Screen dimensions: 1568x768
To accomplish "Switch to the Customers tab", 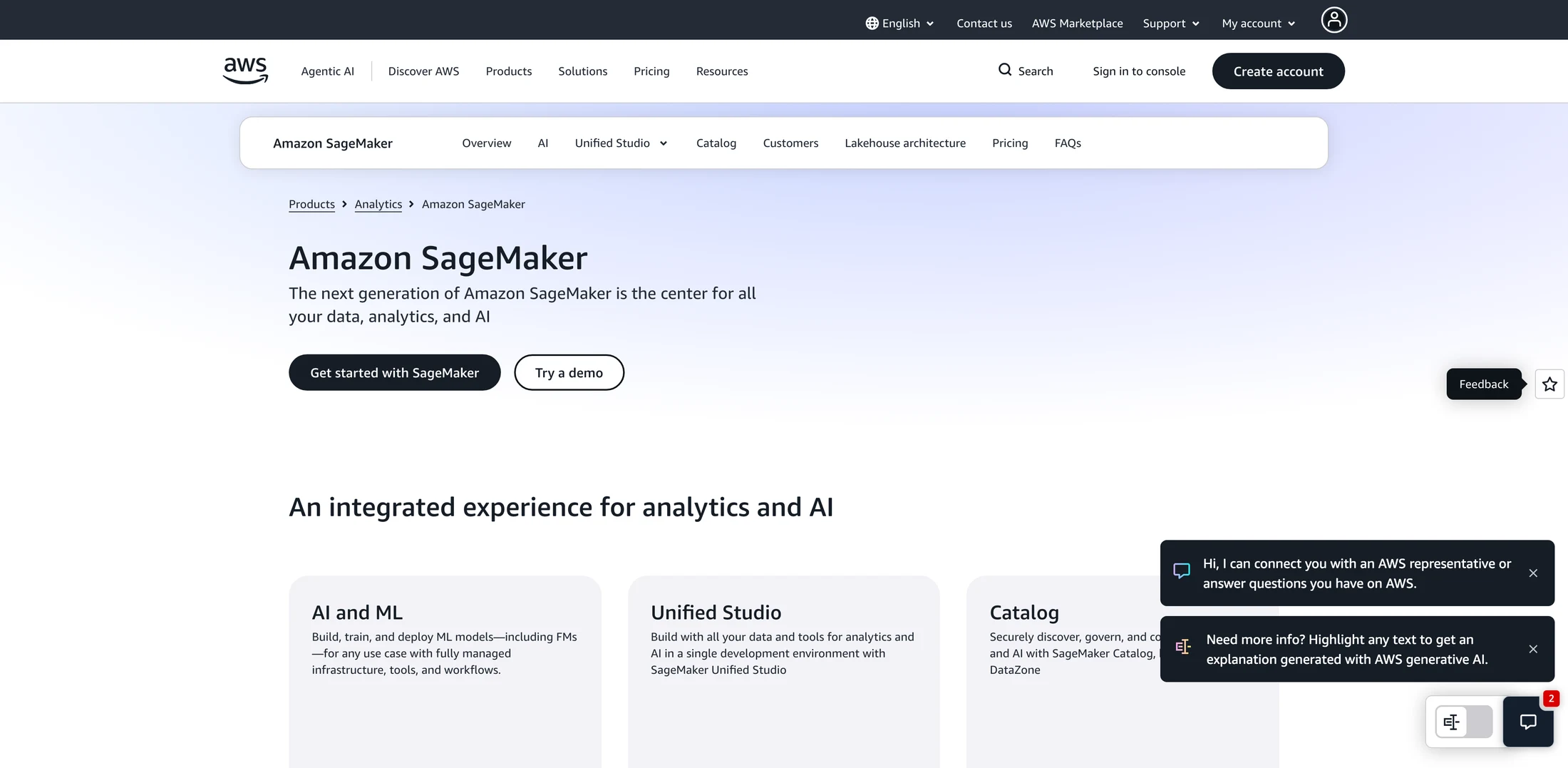I will click(x=790, y=143).
